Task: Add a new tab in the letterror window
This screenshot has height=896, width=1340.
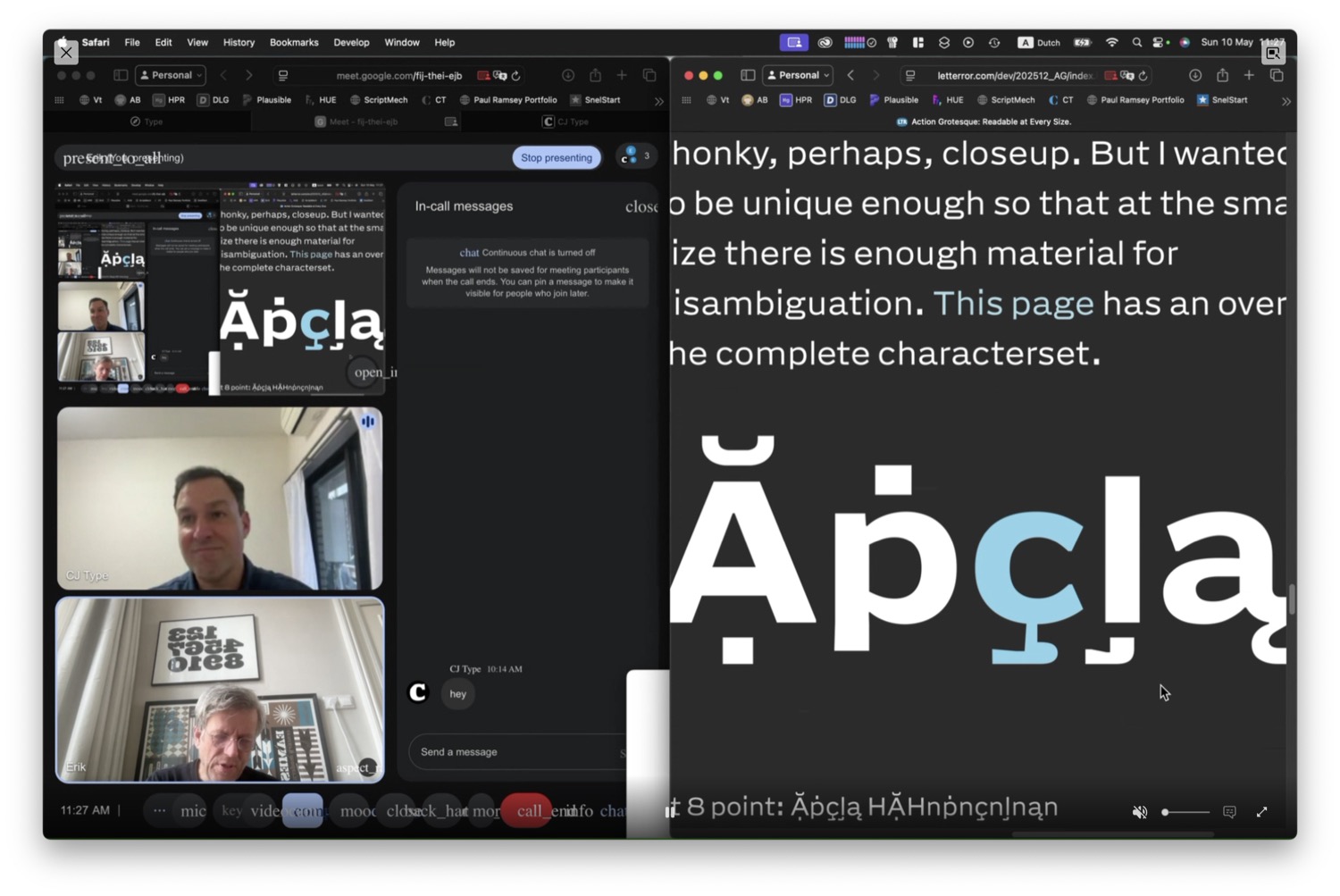Action: tap(1249, 75)
